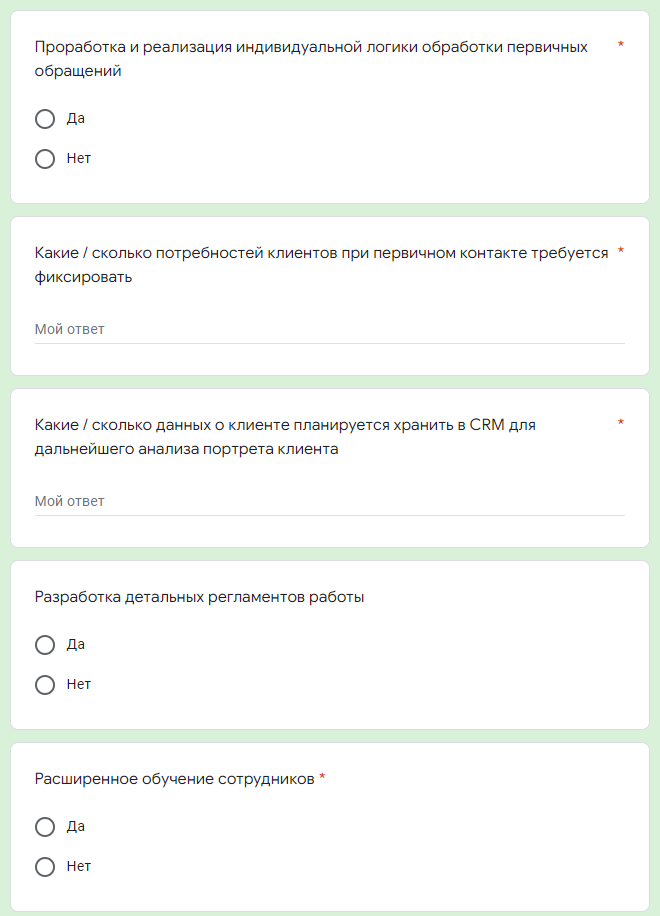Click "Да" label text under индивидуальной логики question
The width and height of the screenshot is (660, 916).
(75, 118)
